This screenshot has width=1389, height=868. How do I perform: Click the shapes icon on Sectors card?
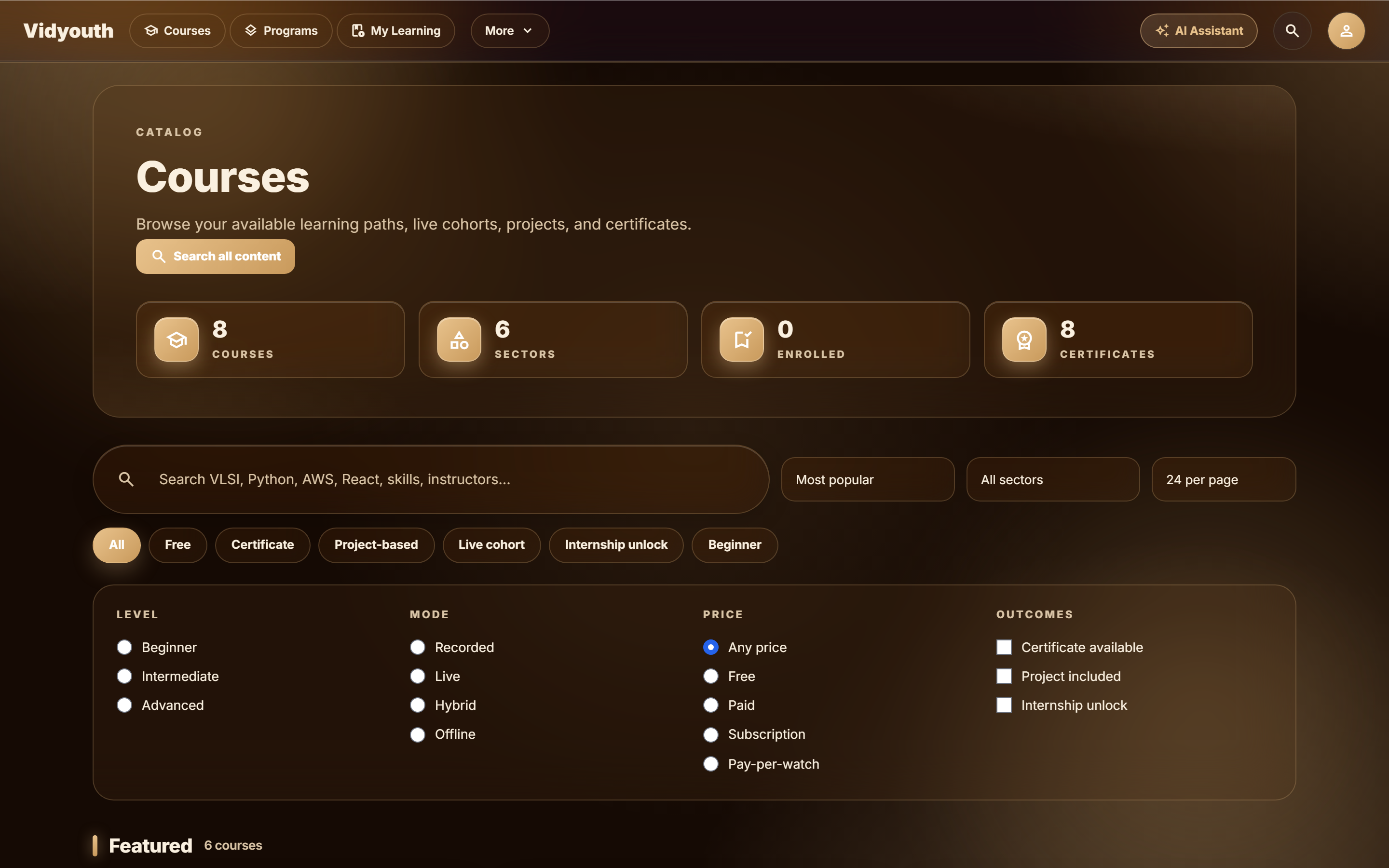click(459, 339)
